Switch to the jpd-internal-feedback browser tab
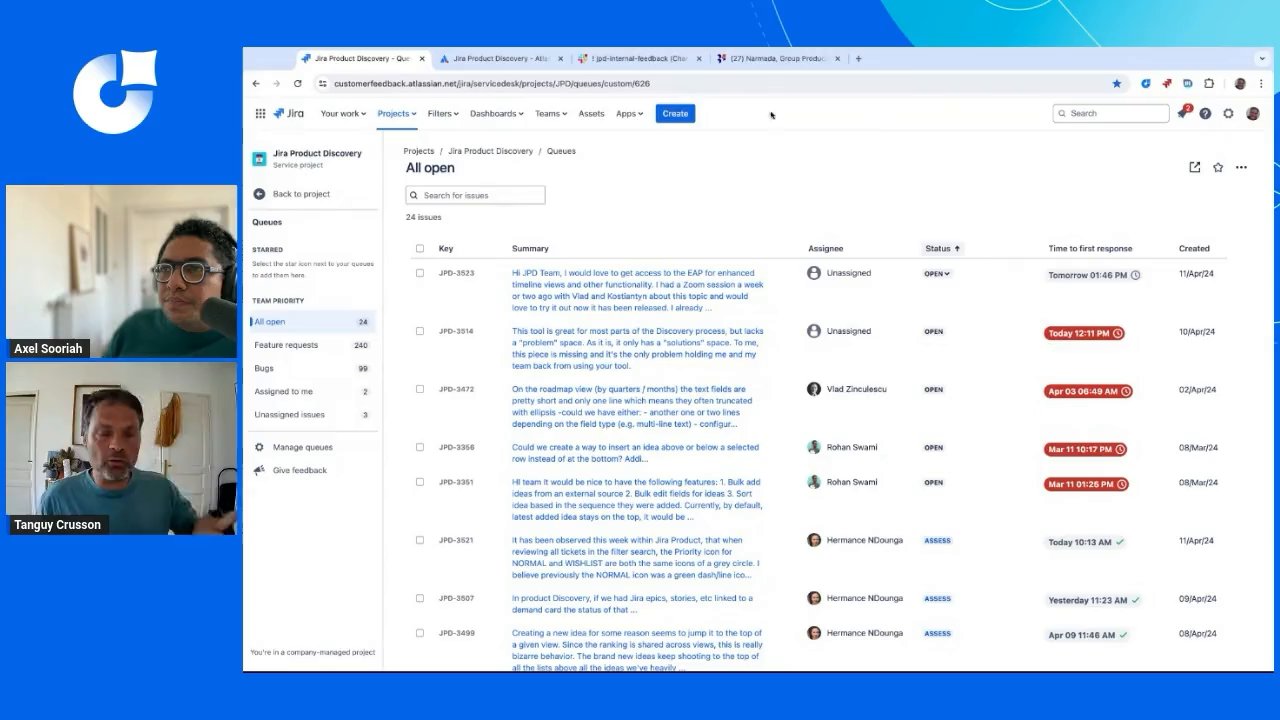The image size is (1280, 720). point(640,58)
